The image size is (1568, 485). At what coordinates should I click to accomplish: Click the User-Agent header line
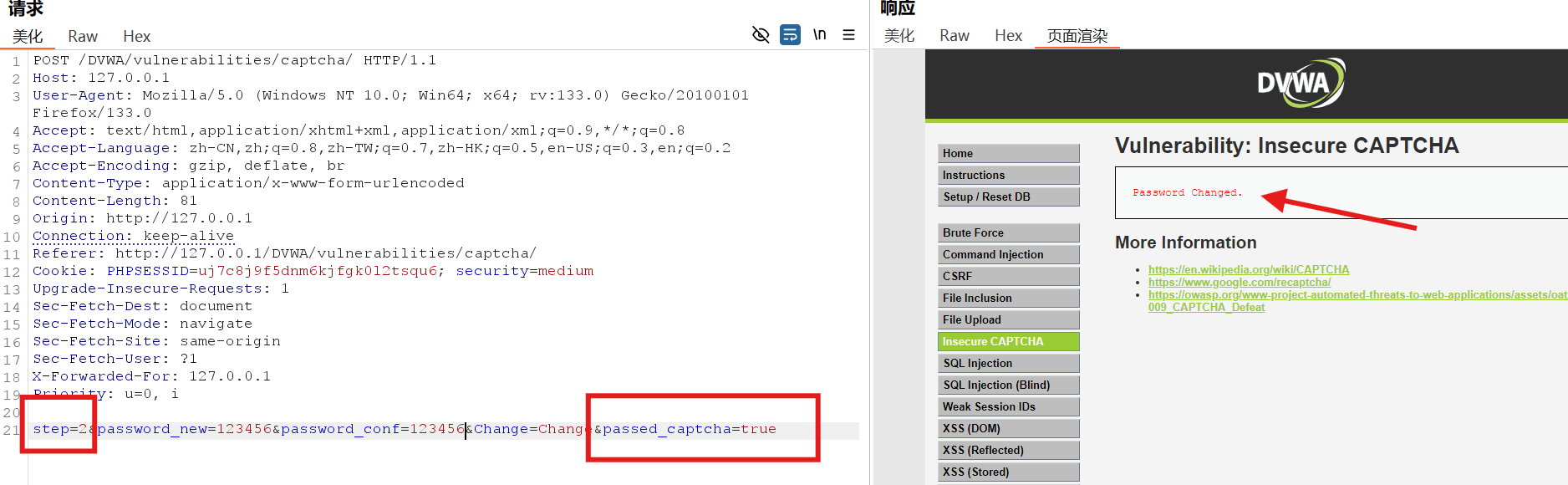click(390, 104)
